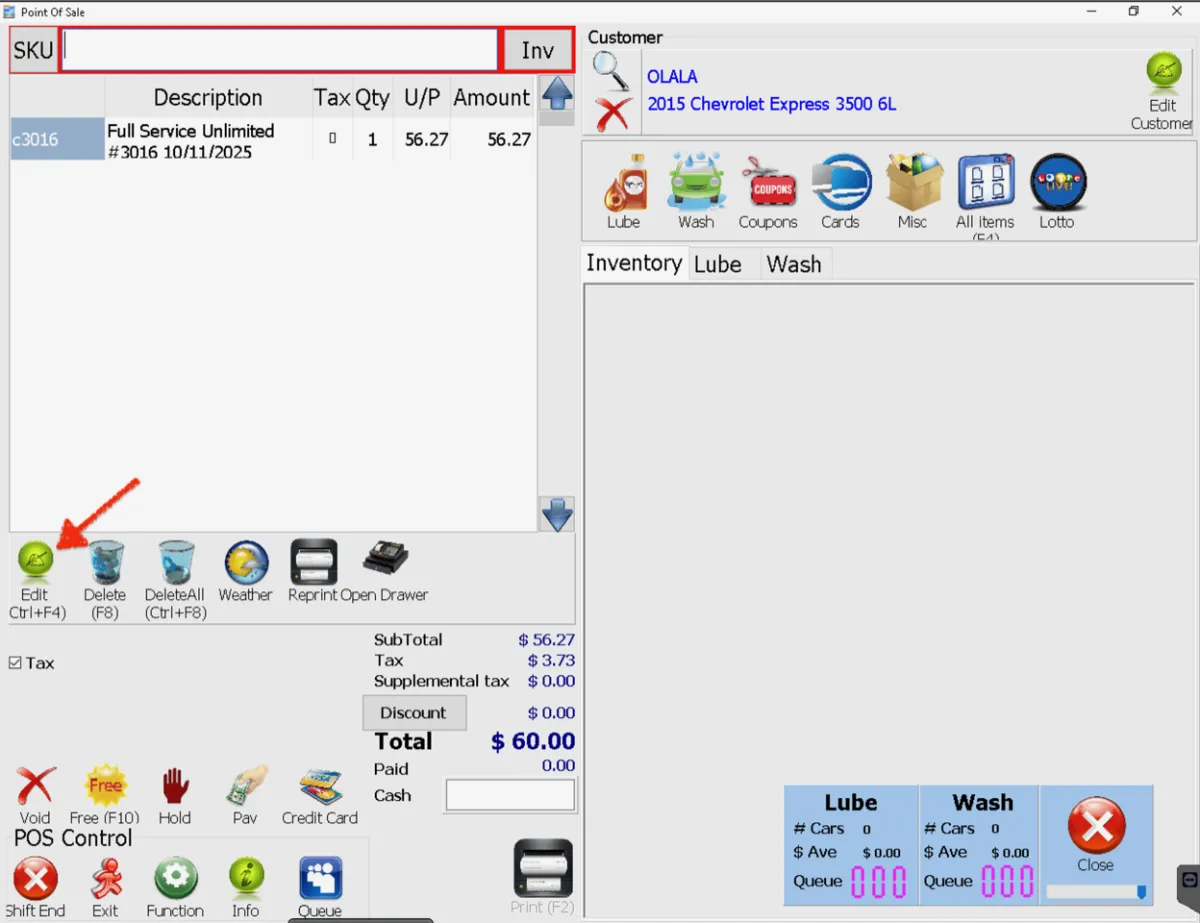Switch to the Inventory tab

click(634, 263)
